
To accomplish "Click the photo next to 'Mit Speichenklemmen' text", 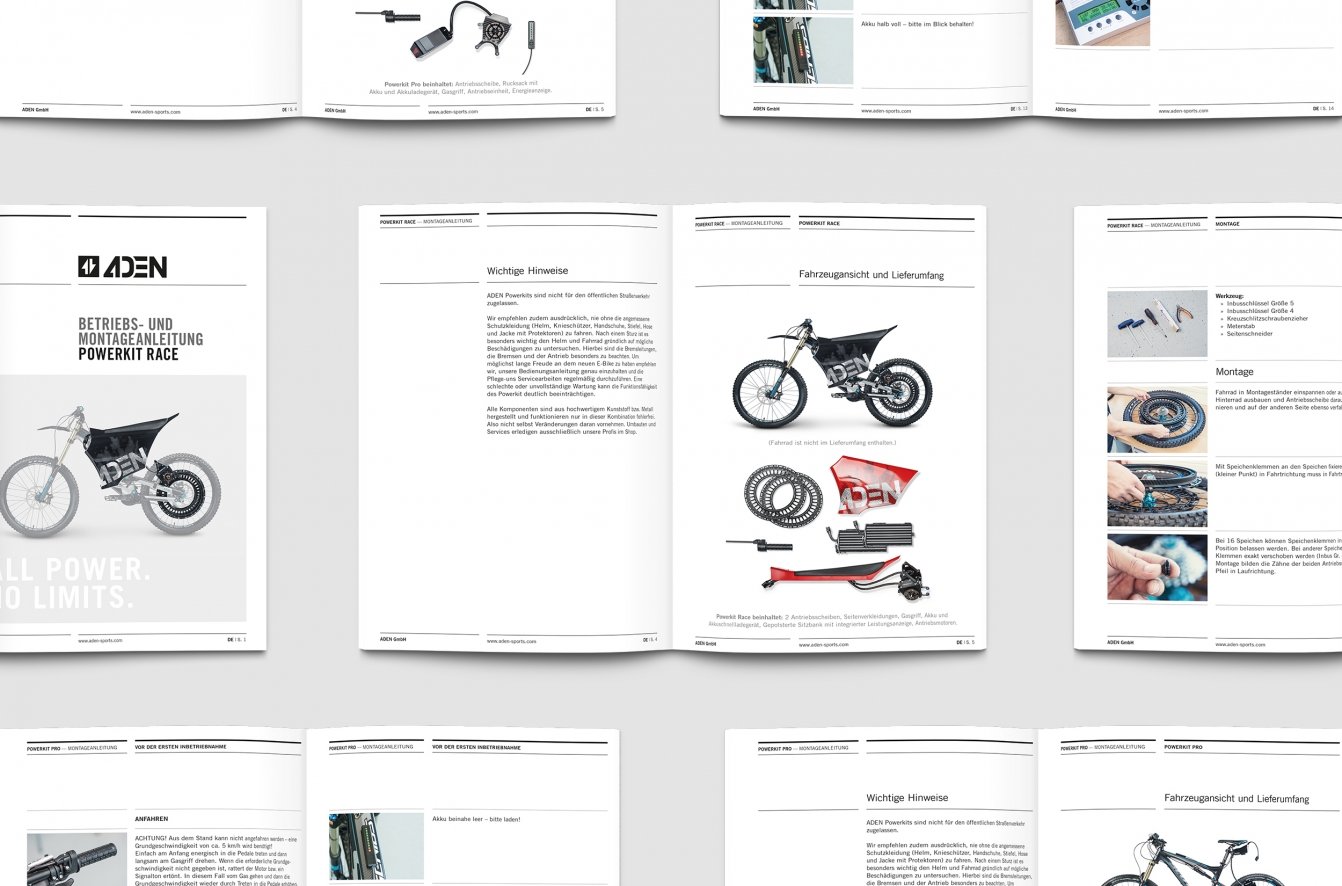I will click(x=1157, y=493).
